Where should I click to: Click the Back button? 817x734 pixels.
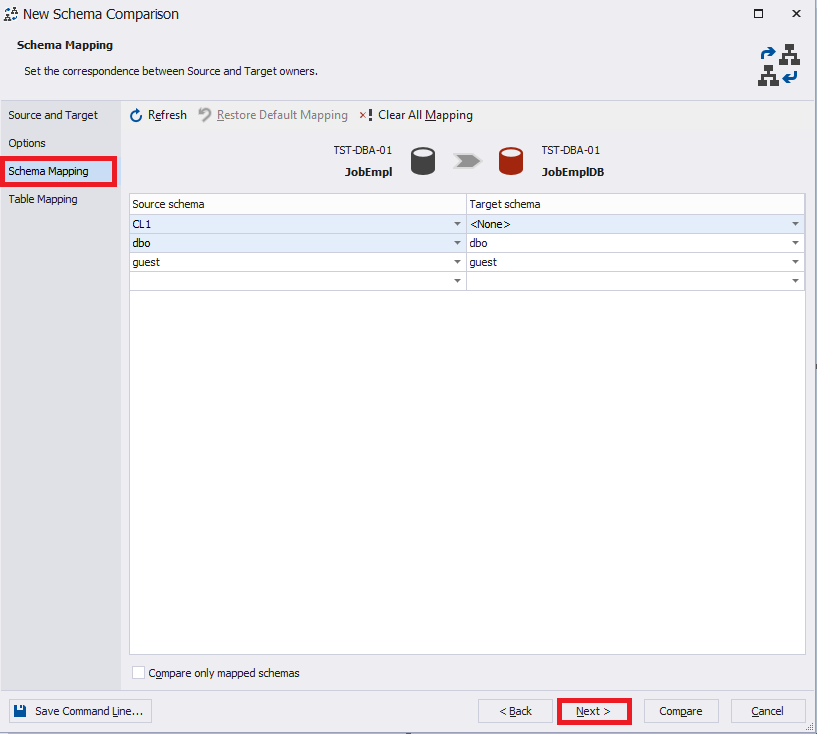(x=515, y=711)
